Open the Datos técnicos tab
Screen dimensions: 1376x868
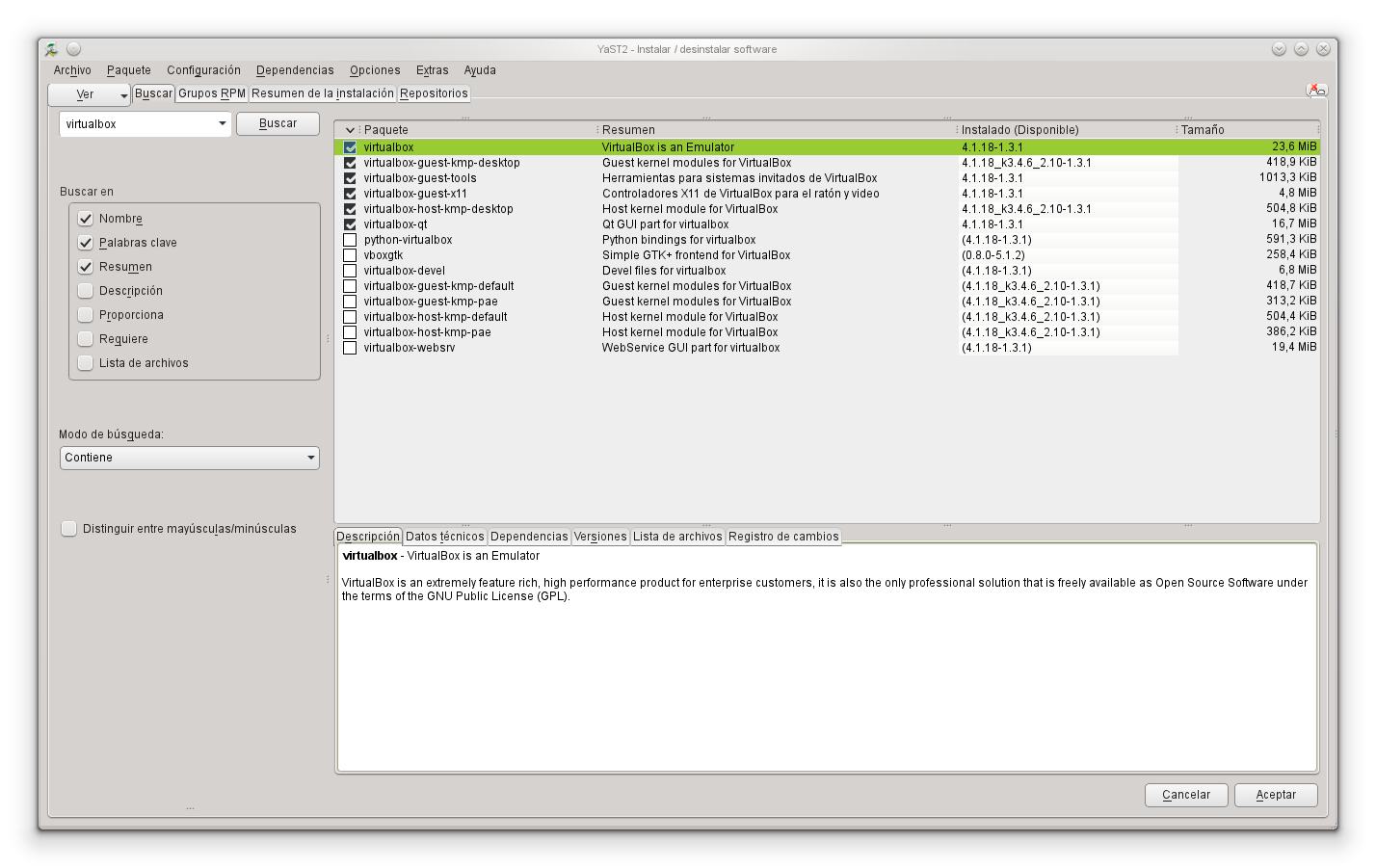[x=445, y=537]
